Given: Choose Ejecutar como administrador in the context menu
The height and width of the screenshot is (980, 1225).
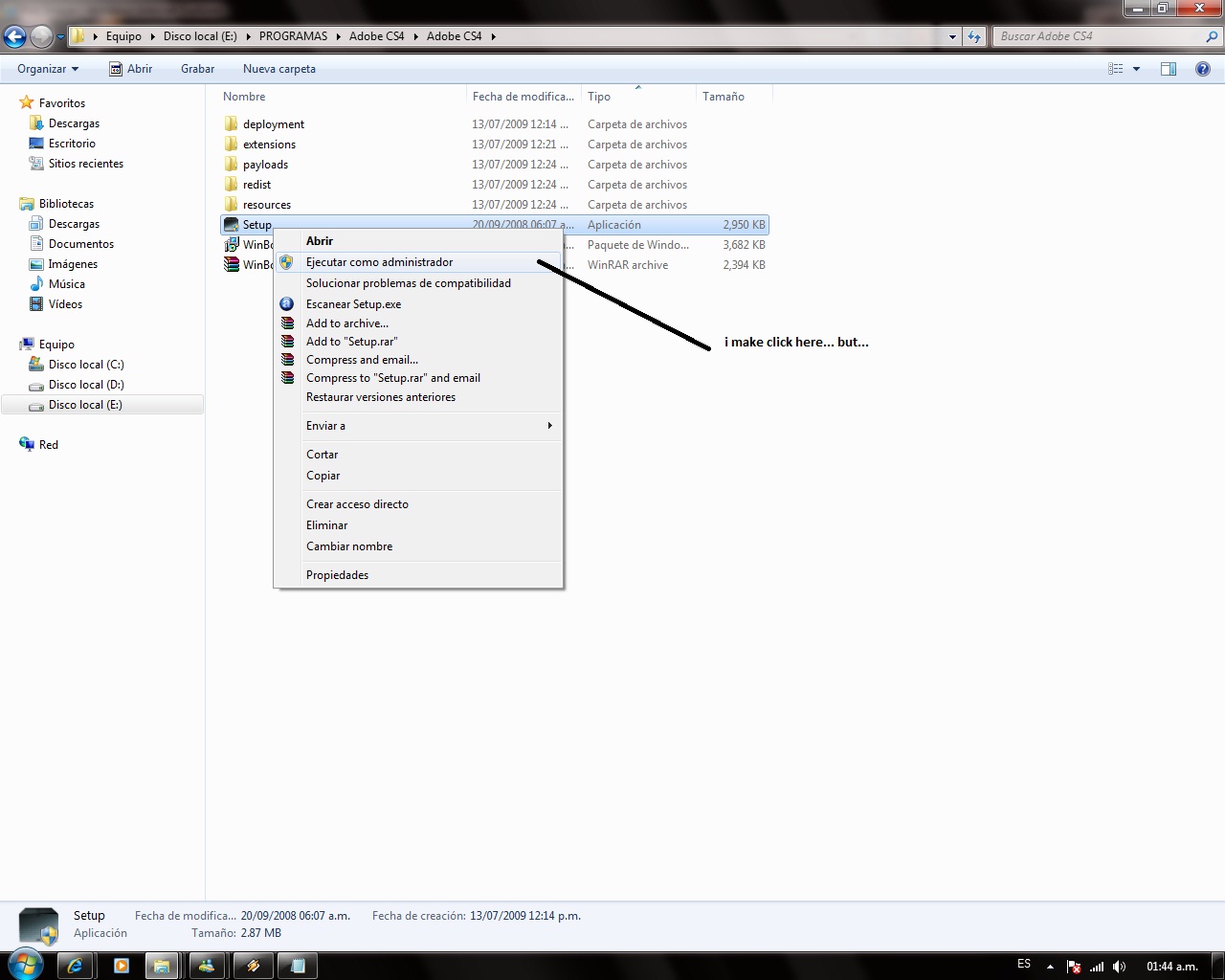Looking at the screenshot, I should point(418,262).
